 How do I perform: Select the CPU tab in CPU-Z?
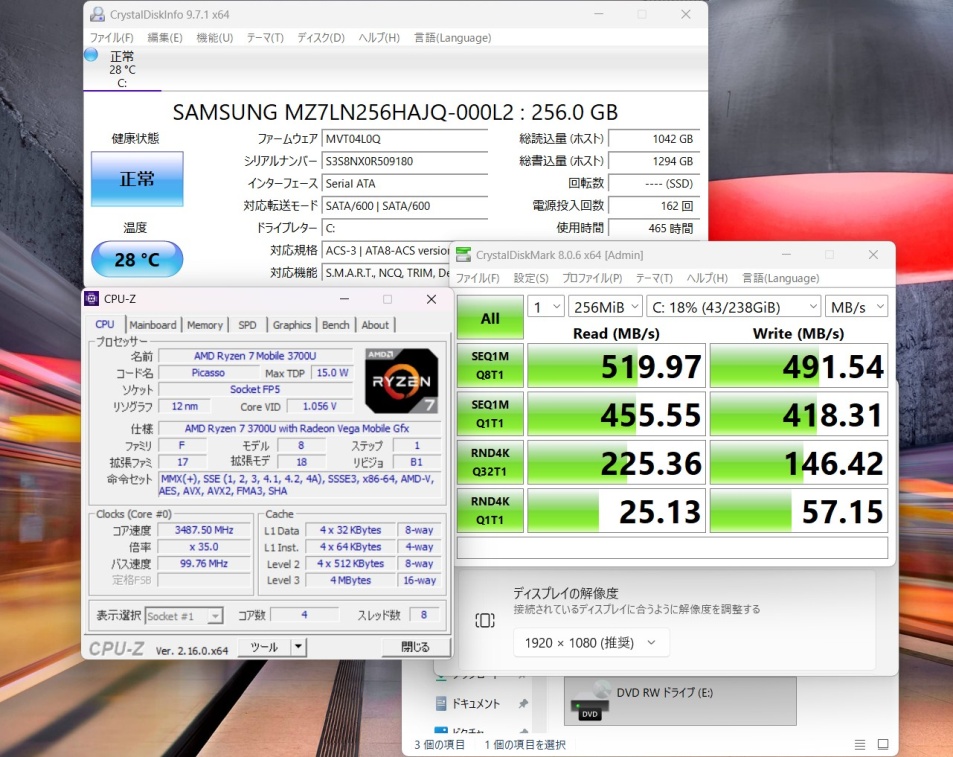[105, 324]
